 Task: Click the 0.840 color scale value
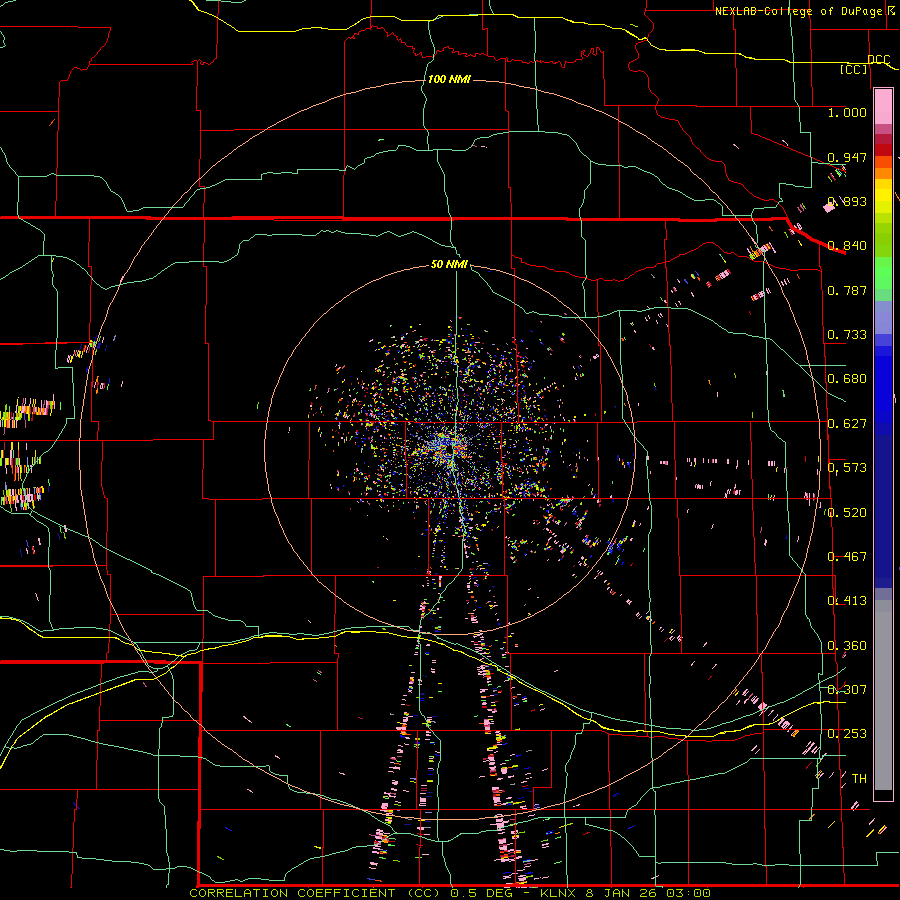click(847, 246)
